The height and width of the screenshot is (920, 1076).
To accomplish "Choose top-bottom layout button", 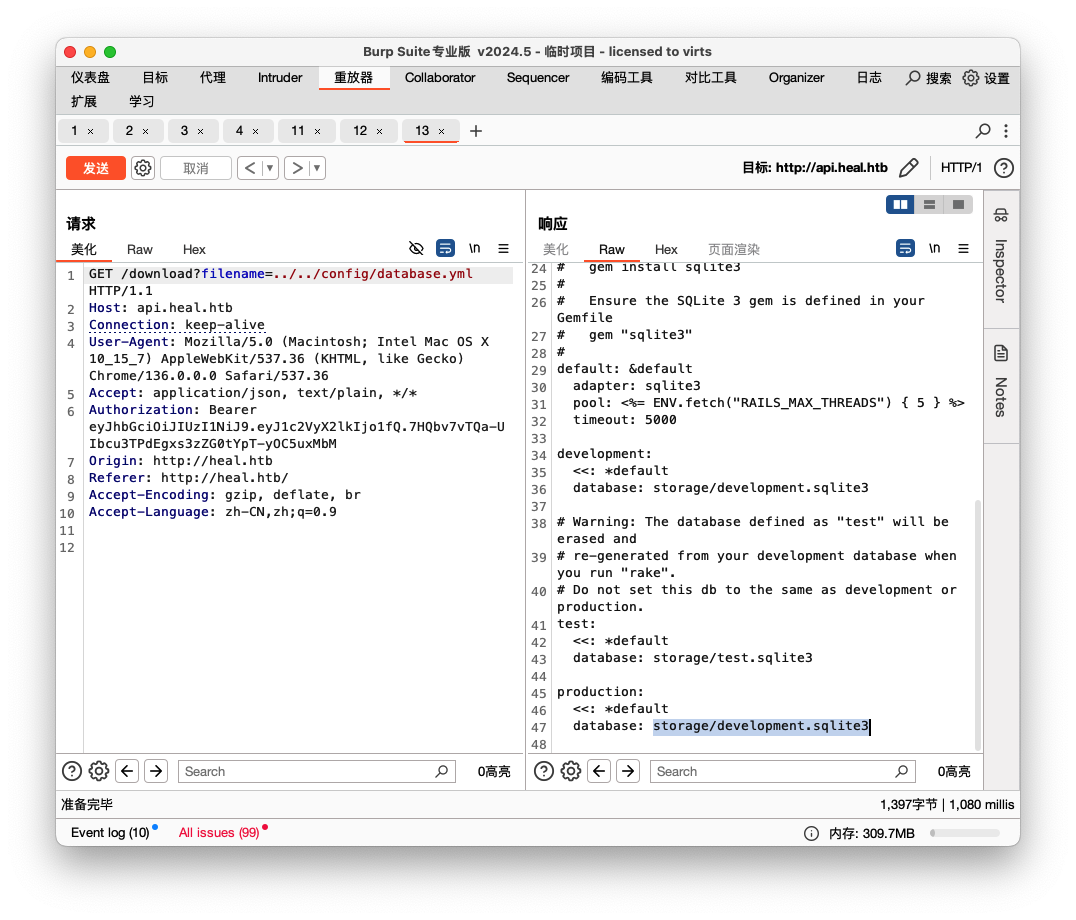I will 929,204.
